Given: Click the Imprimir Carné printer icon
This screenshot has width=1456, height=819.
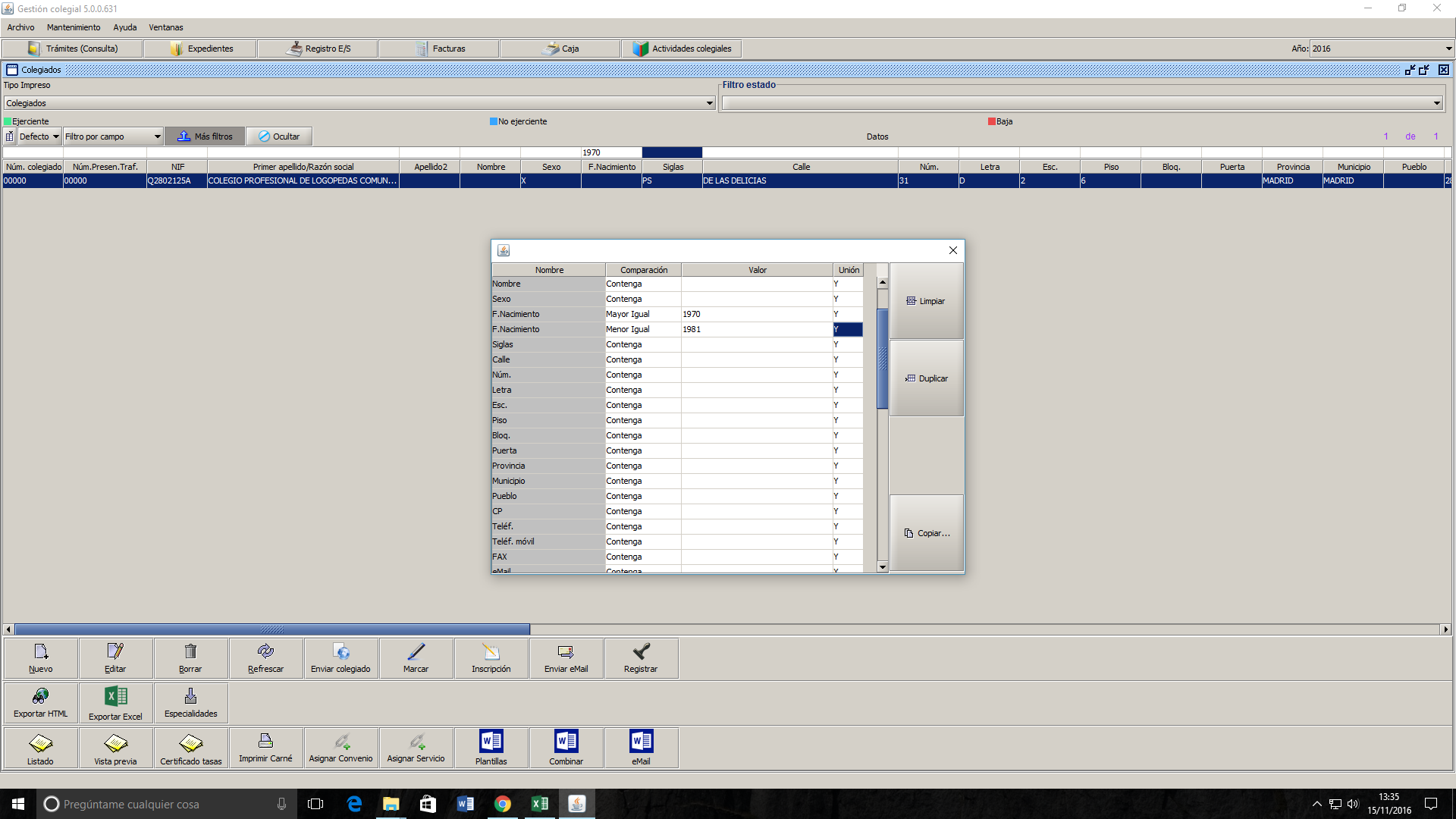Looking at the screenshot, I should pos(265,741).
